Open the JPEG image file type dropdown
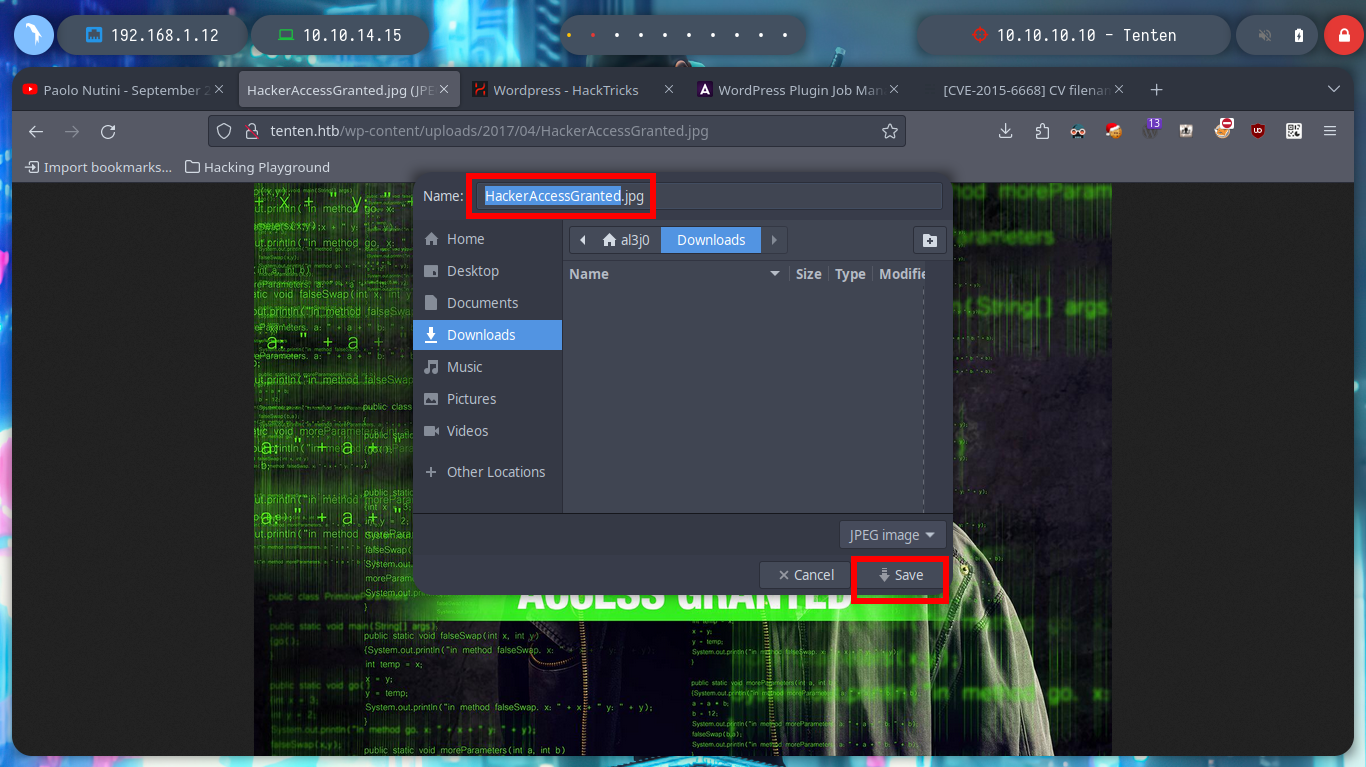 pos(892,535)
